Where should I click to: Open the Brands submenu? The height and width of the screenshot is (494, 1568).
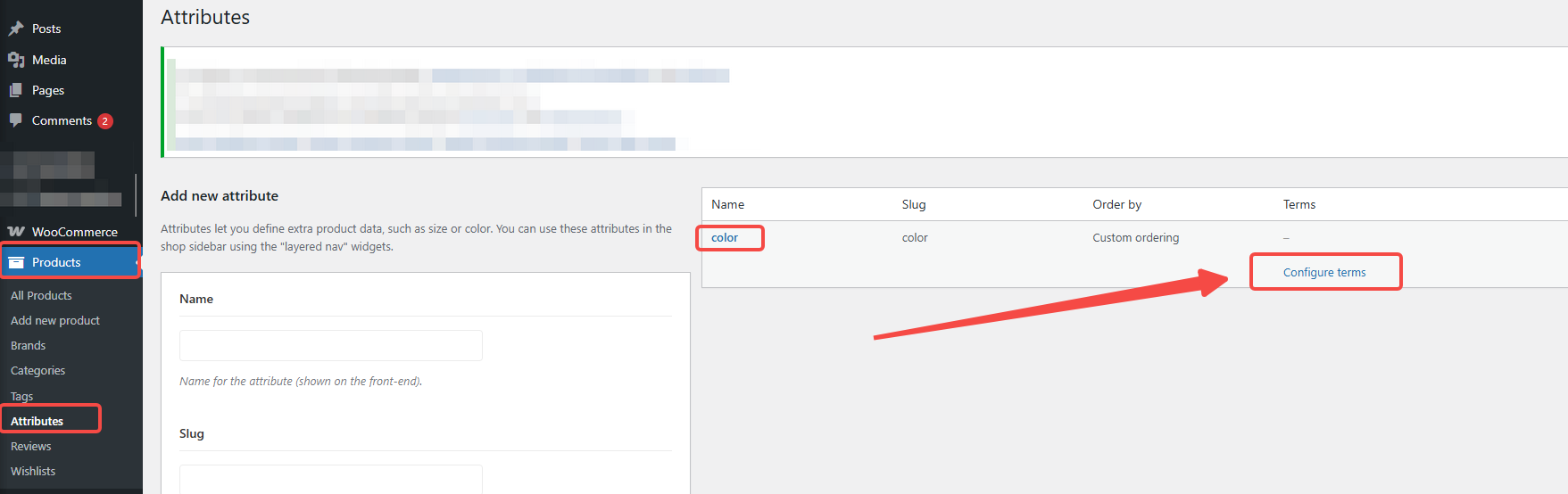tap(28, 345)
